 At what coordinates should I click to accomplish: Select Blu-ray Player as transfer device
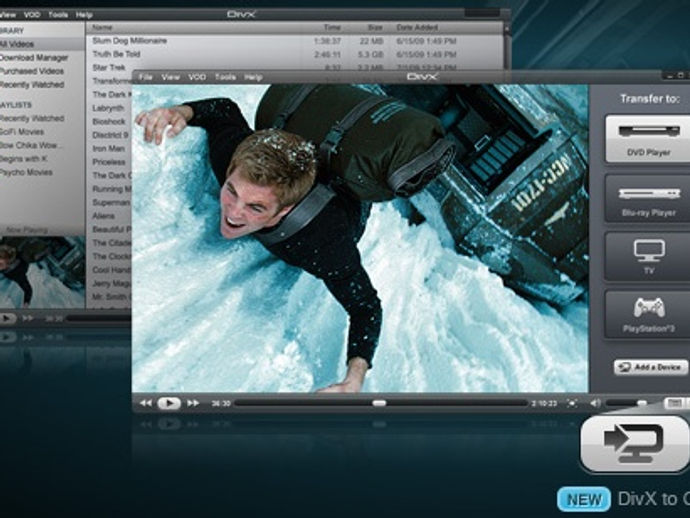648,198
